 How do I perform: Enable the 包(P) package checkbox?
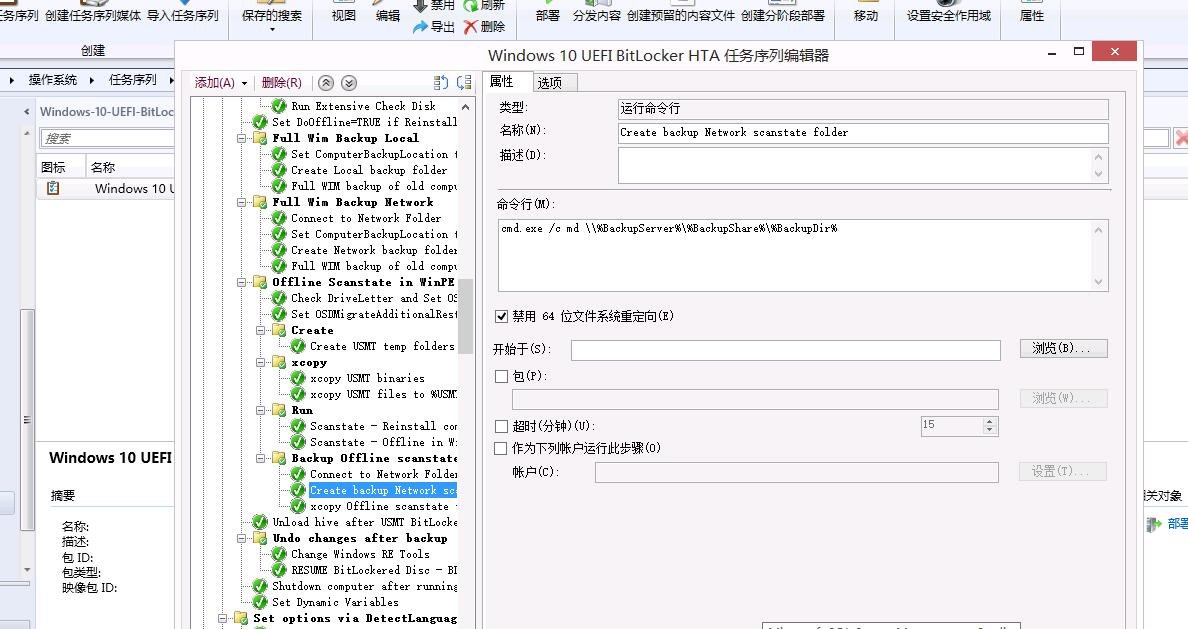coord(501,376)
